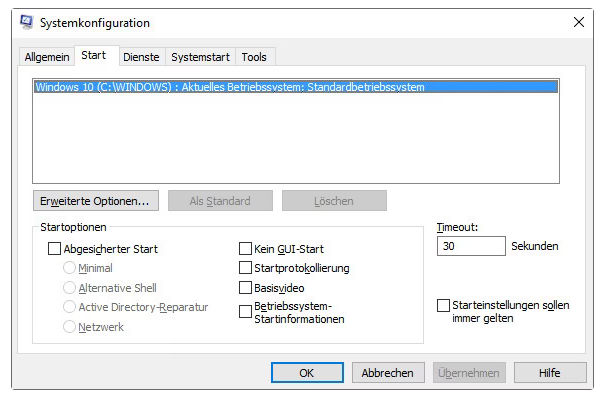Click the Abbrechen button
The image size is (610, 400).
(x=388, y=373)
